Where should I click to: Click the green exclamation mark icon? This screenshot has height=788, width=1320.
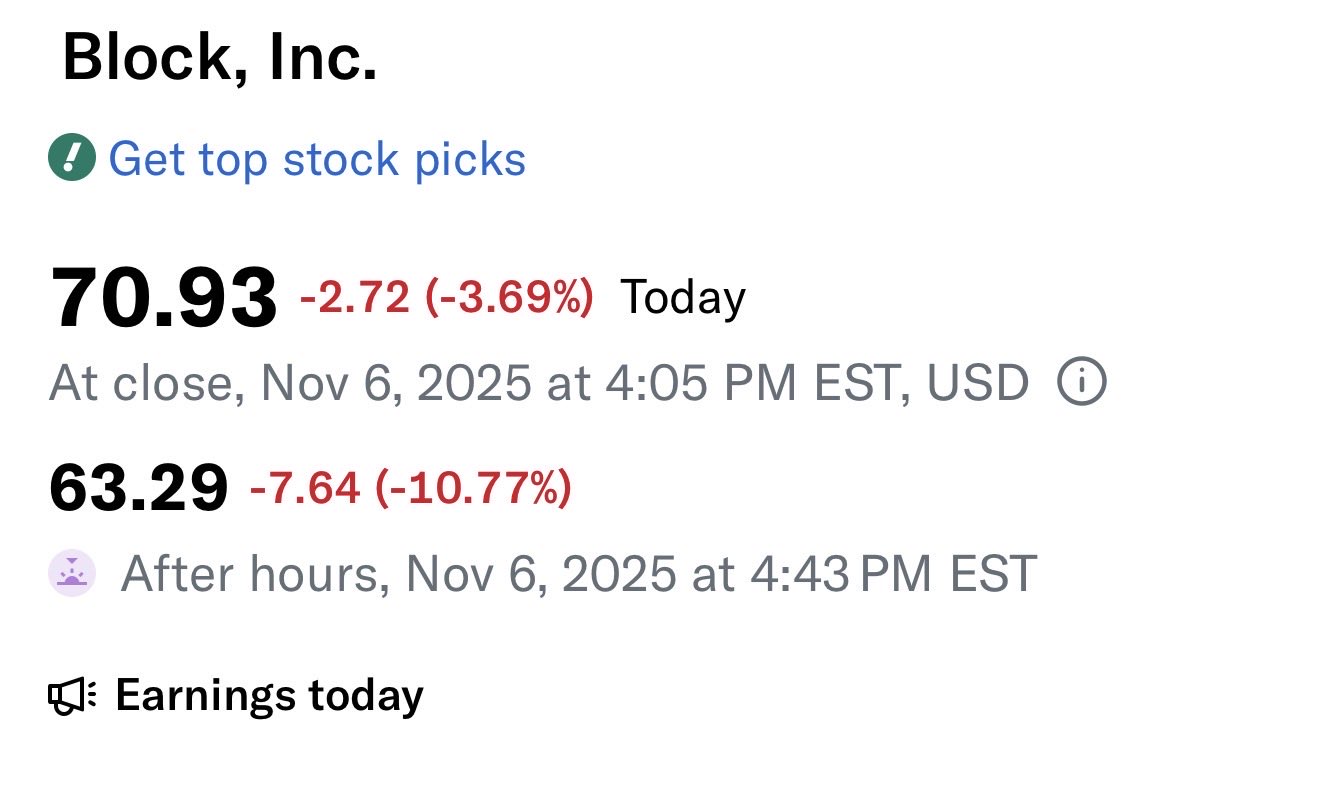[x=72, y=159]
